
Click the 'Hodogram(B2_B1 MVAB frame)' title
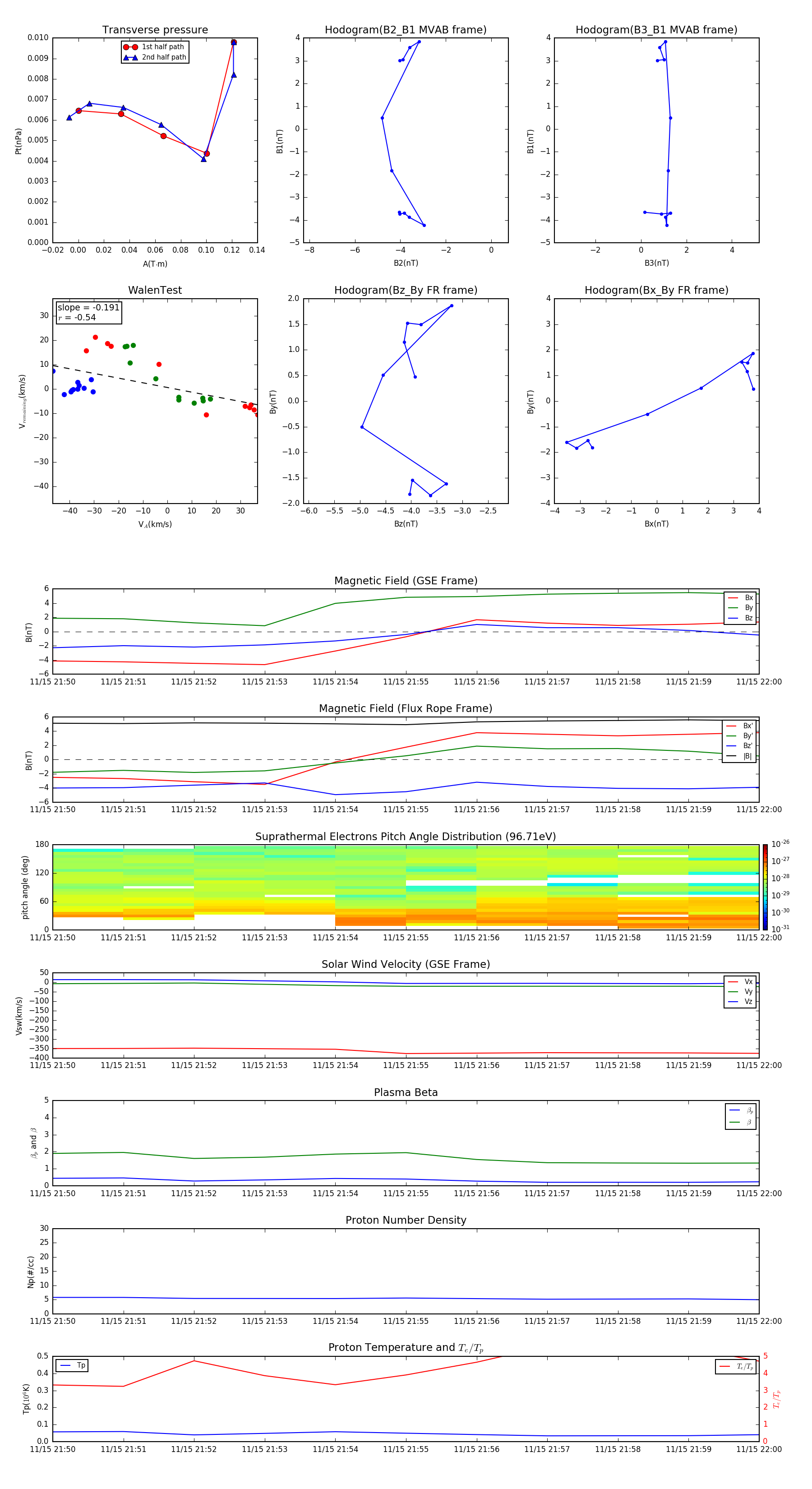click(406, 30)
